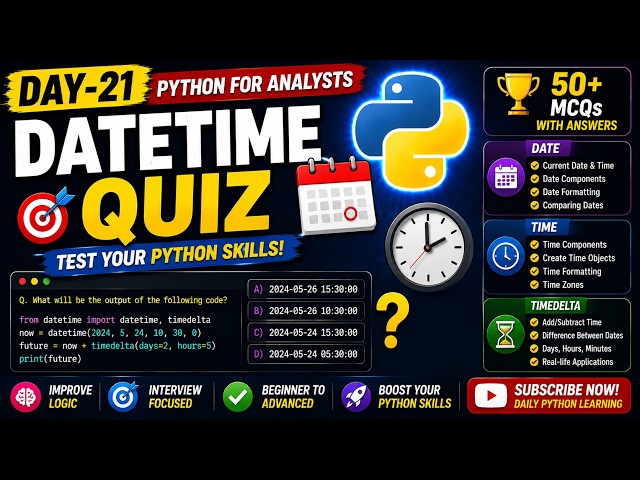Image resolution: width=640 pixels, height=480 pixels.
Task: Click the red calendar graphic
Action: [336, 197]
